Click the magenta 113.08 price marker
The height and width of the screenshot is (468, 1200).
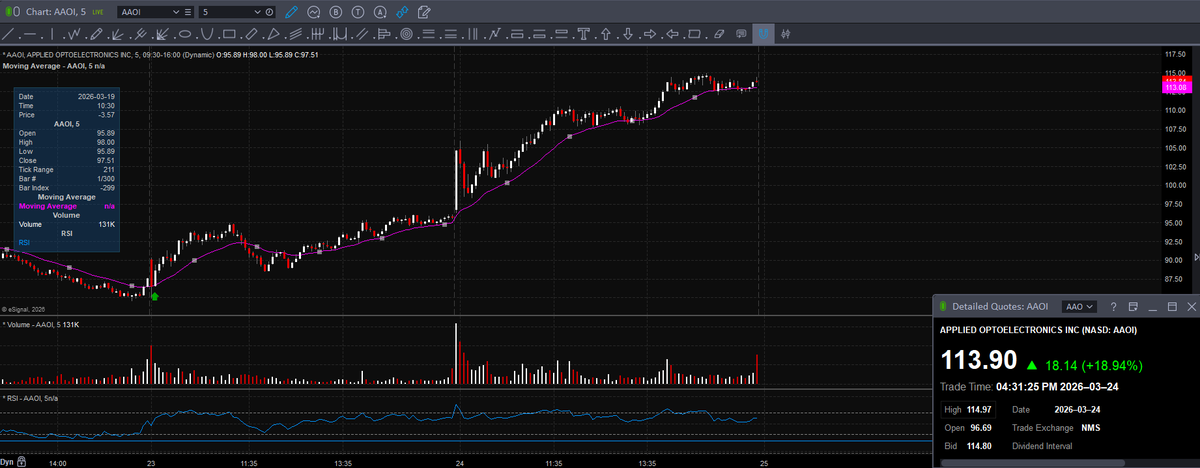[x=1176, y=89]
